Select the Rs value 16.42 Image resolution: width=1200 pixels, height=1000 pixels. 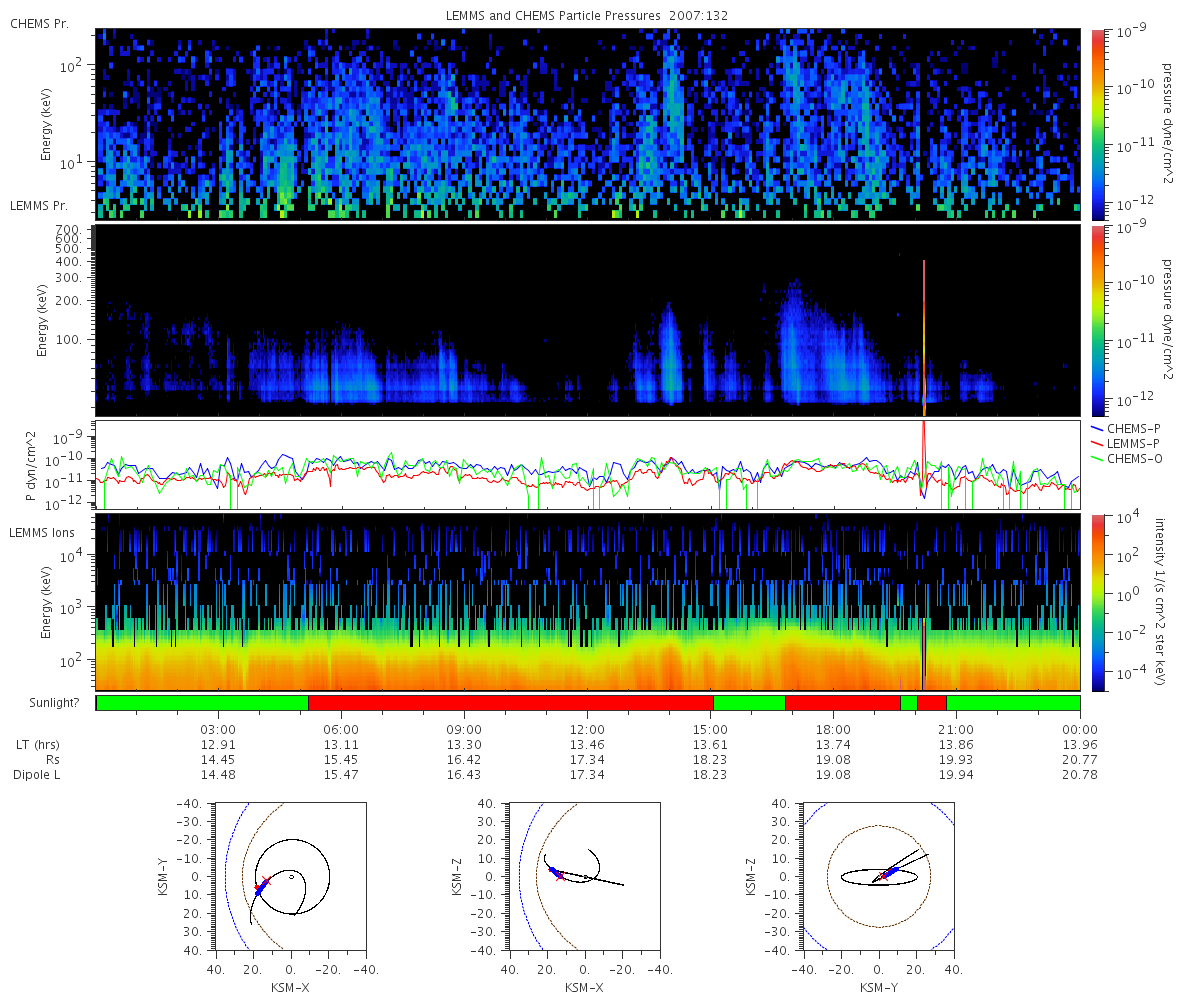[465, 760]
